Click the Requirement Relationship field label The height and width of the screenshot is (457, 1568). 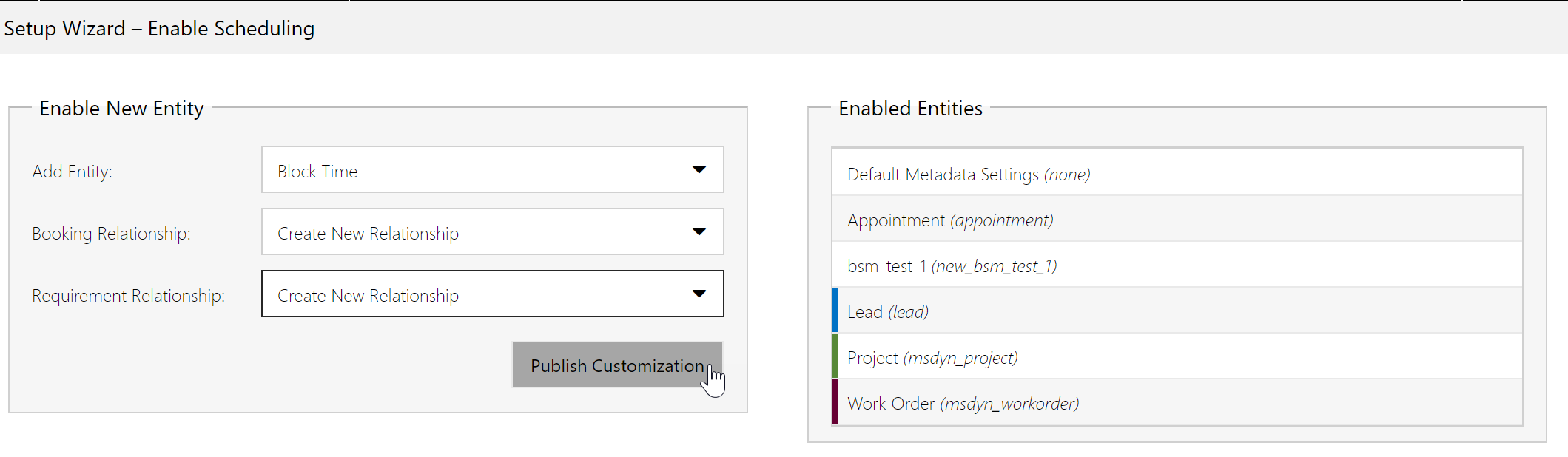127,295
